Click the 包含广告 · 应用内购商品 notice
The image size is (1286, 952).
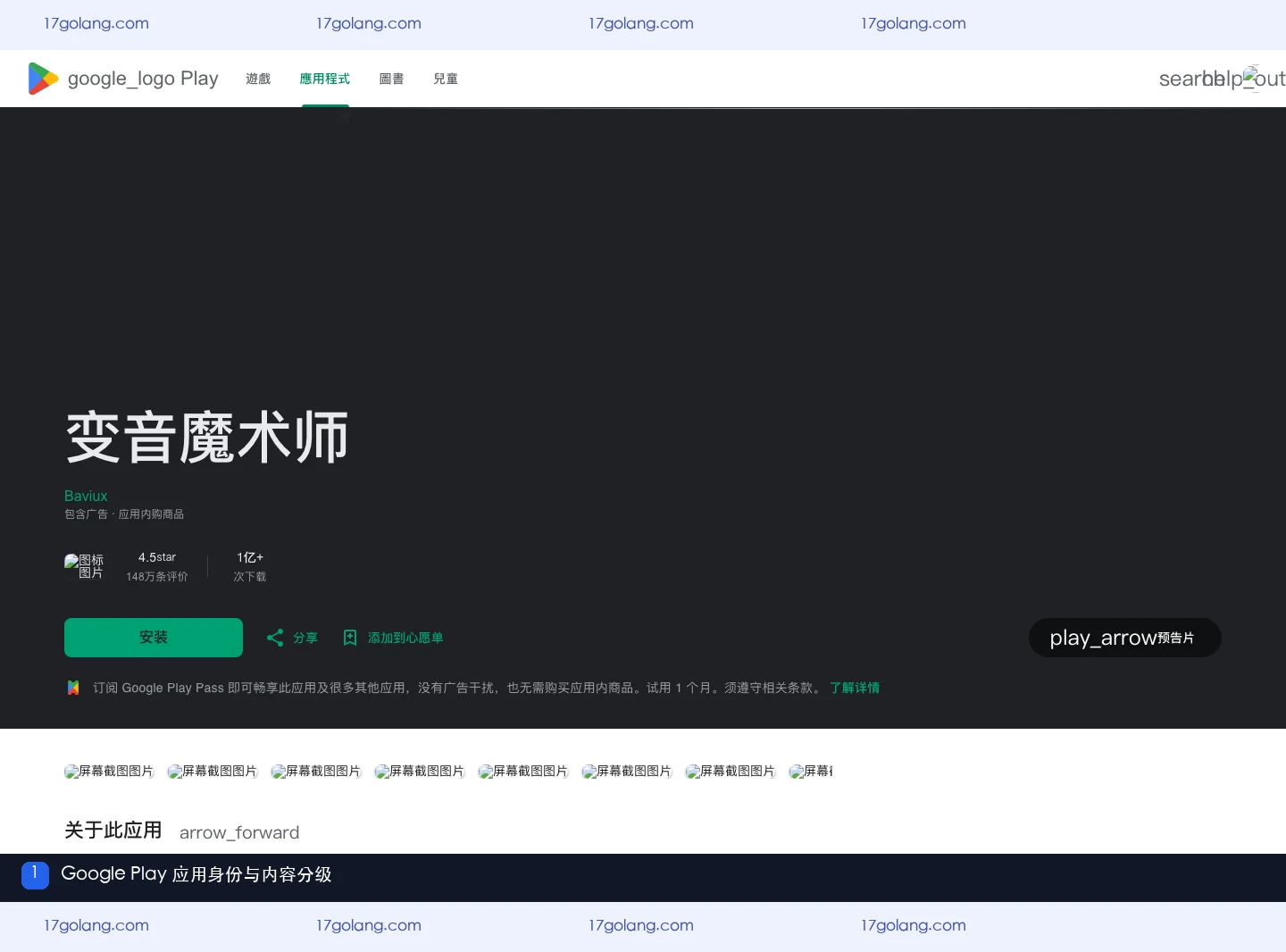124,514
